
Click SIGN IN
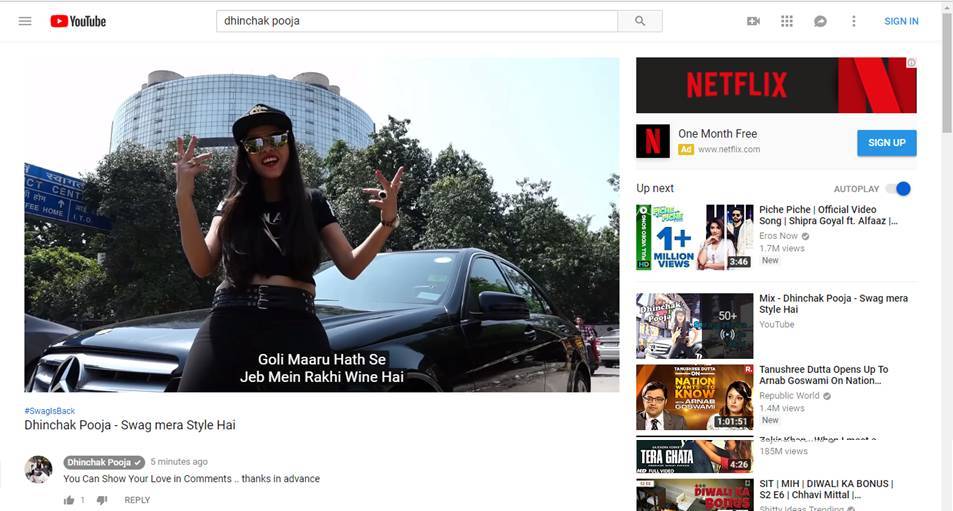pos(901,21)
